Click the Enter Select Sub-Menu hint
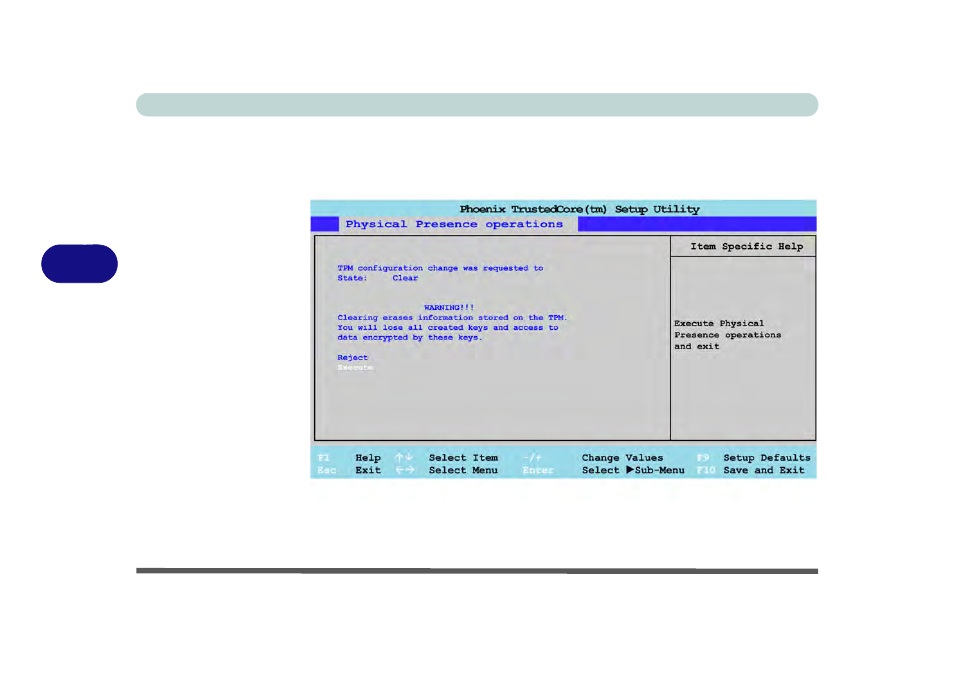The height and width of the screenshot is (673, 954). click(603, 470)
